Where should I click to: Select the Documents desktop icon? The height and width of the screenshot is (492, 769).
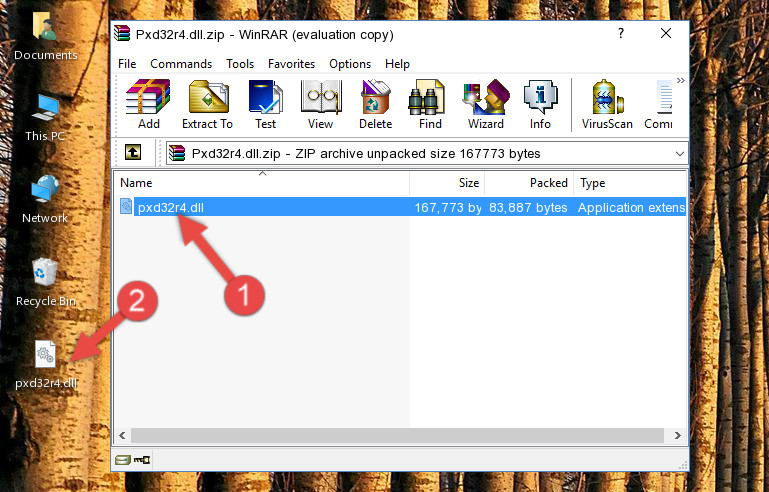tap(45, 36)
